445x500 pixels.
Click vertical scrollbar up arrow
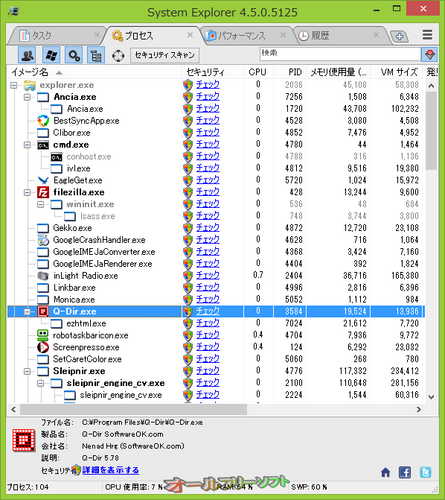(x=431, y=86)
